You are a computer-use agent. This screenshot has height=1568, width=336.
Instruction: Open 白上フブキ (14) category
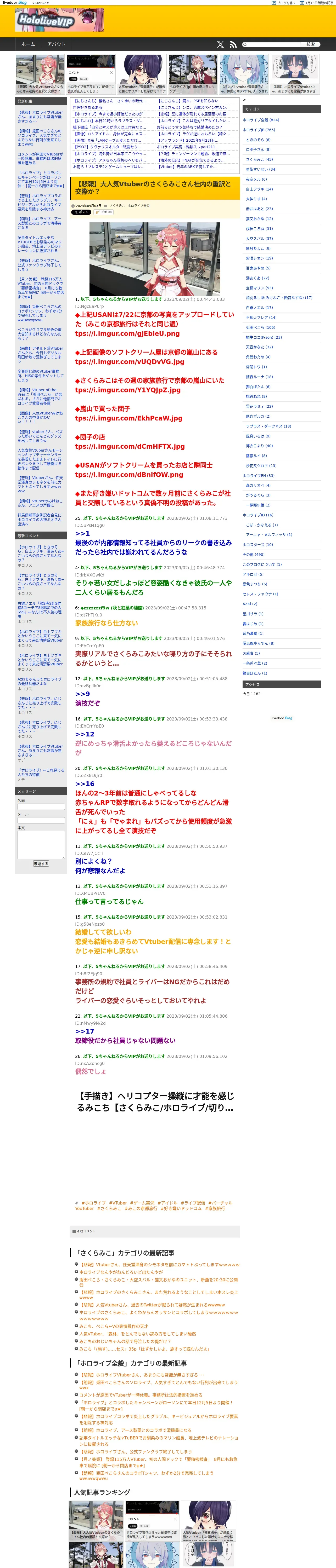pyautogui.click(x=260, y=189)
